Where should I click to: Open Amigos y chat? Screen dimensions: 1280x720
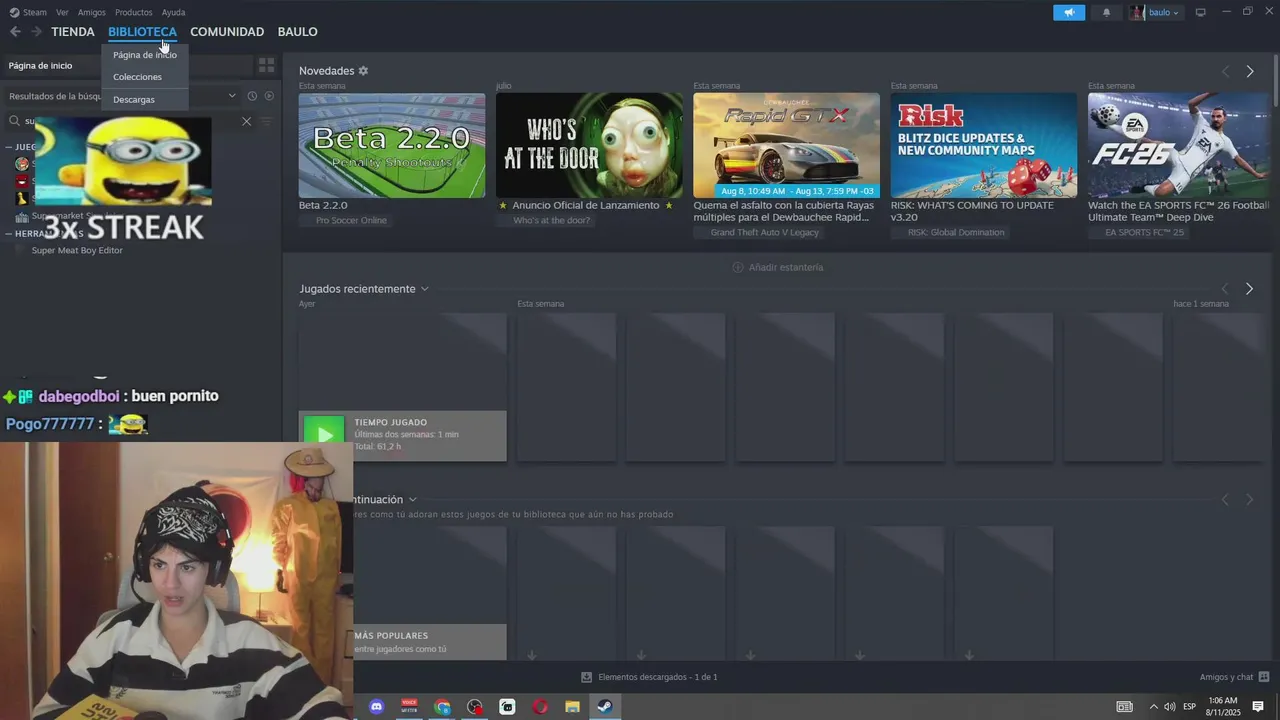[x=1235, y=677]
